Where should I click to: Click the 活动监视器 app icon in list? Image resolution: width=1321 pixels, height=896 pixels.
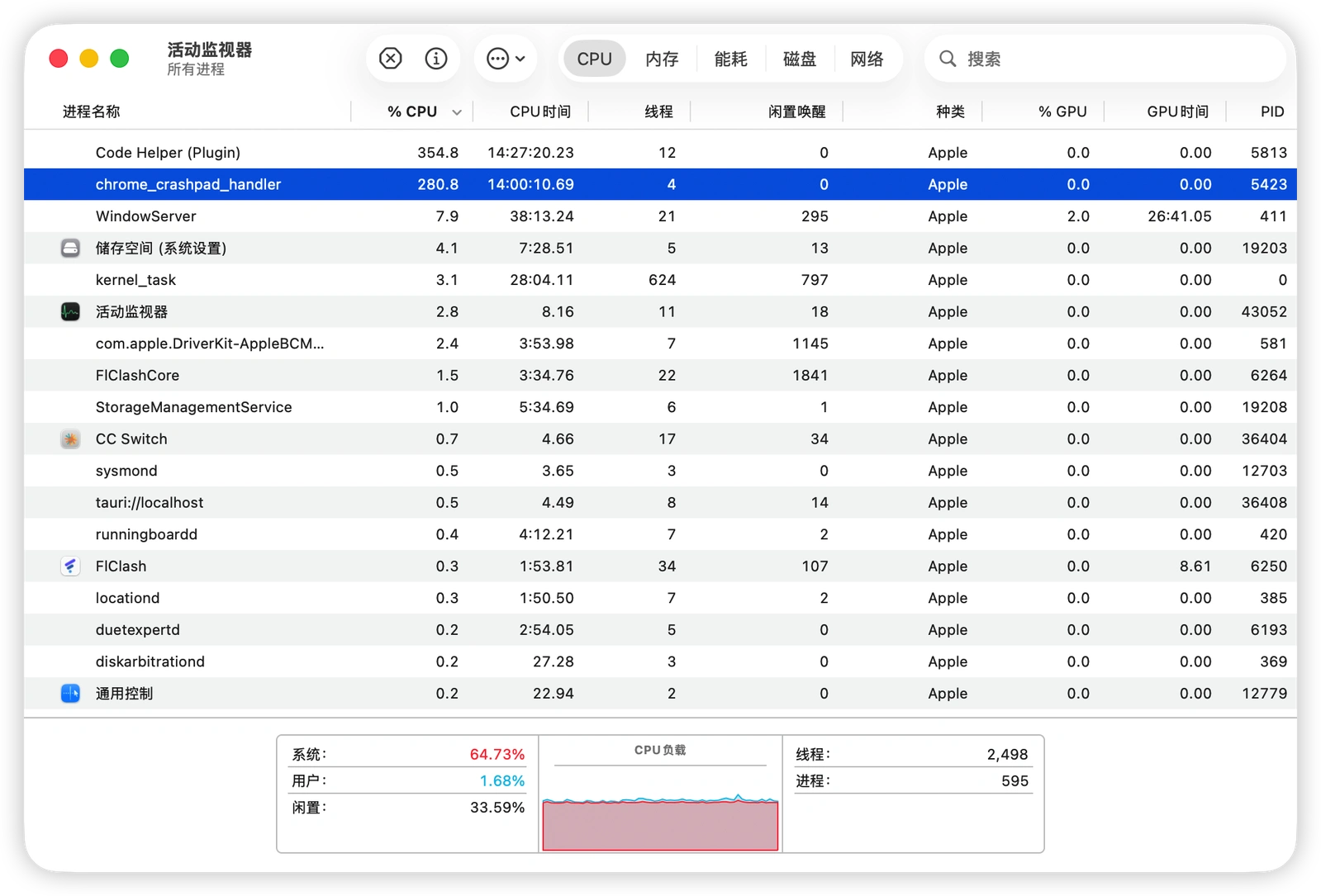[70, 311]
